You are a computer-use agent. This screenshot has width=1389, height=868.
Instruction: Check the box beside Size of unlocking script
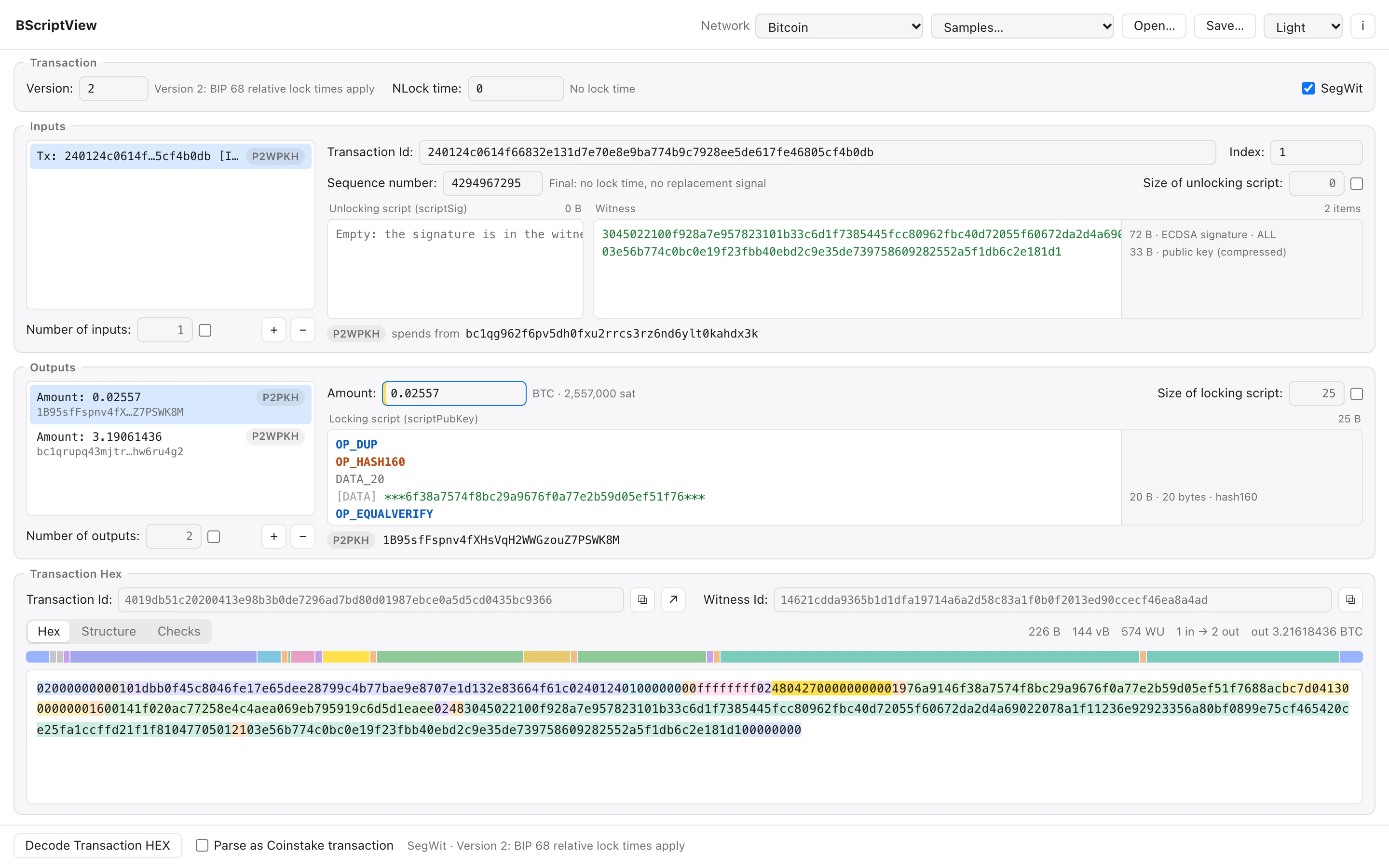point(1357,183)
